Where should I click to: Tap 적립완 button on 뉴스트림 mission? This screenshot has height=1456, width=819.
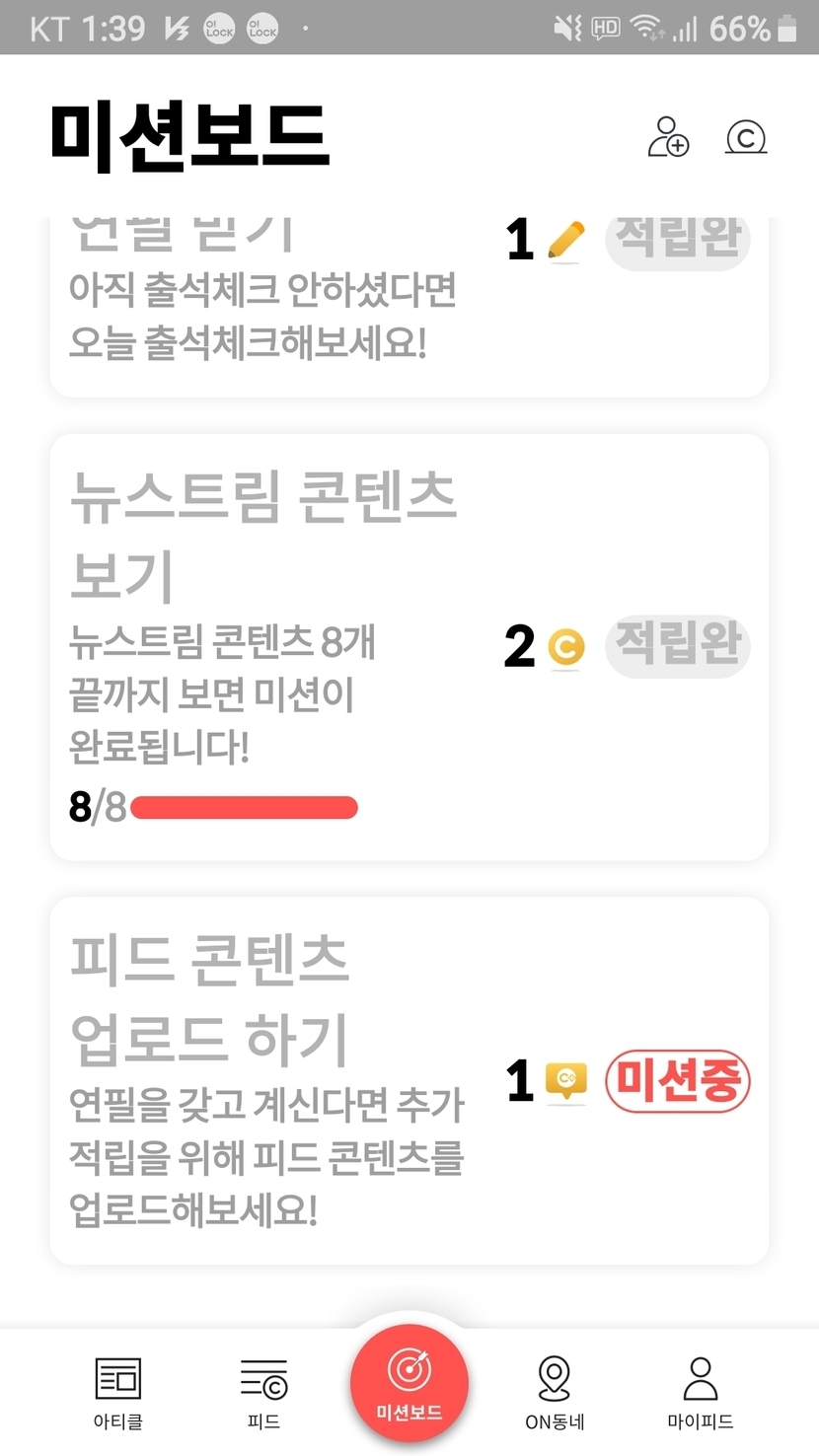pos(678,646)
